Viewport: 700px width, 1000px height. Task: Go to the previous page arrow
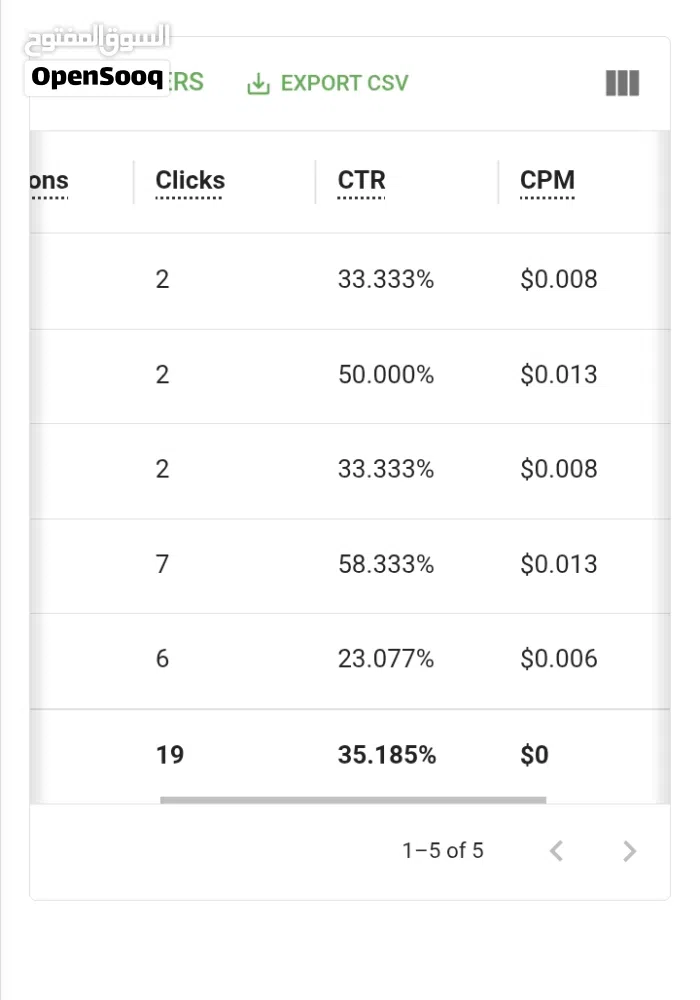click(x=557, y=851)
